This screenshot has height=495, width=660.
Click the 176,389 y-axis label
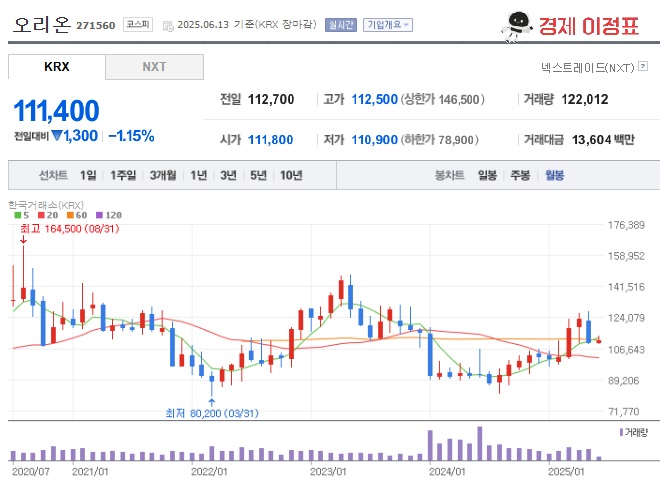626,225
